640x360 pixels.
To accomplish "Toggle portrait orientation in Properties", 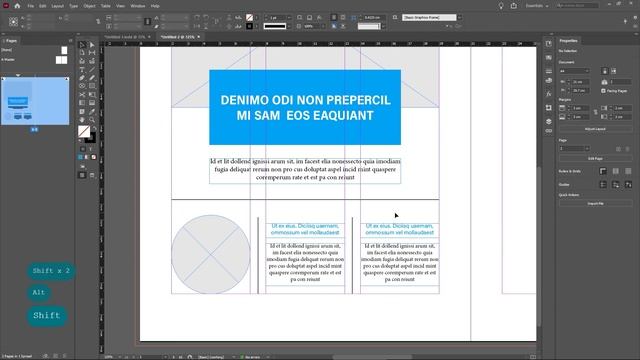I will [605, 71].
